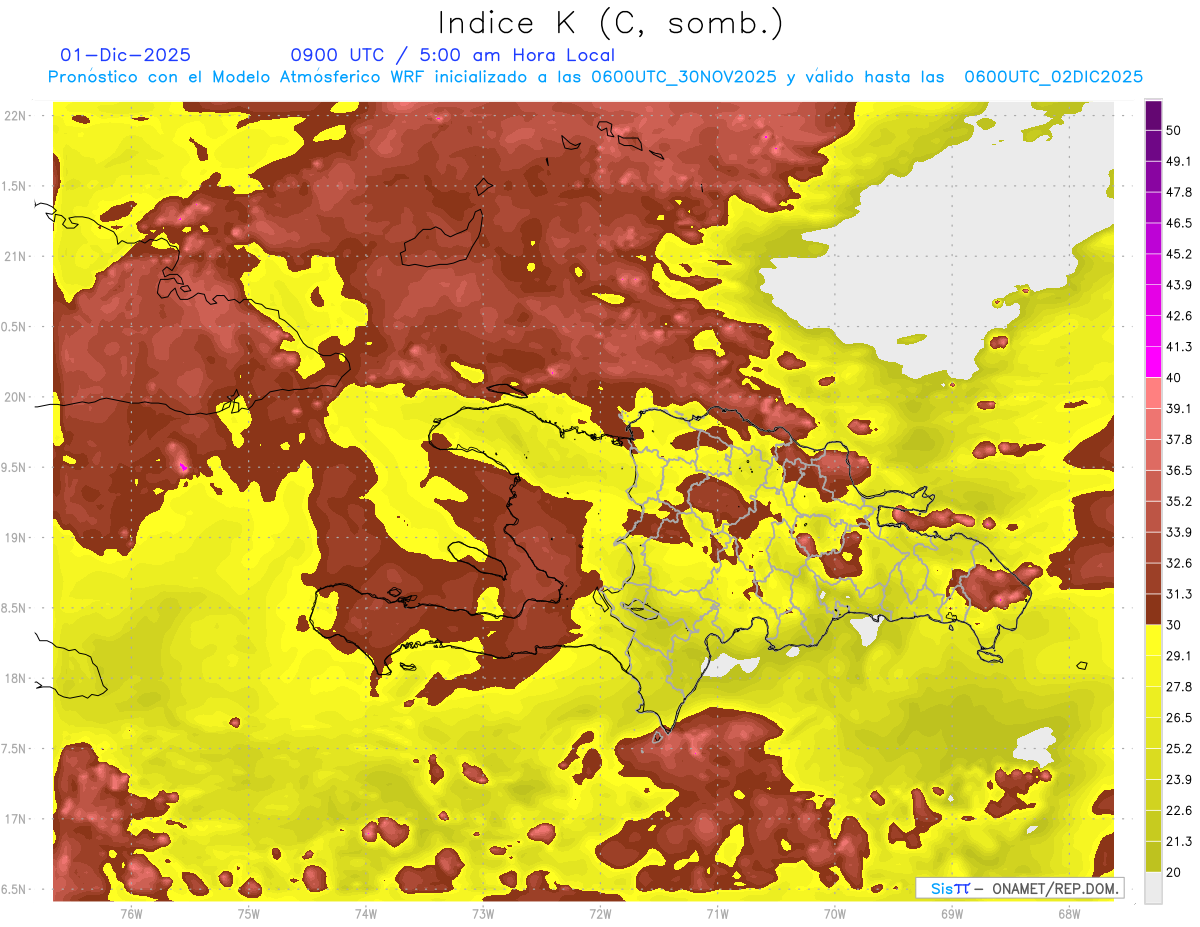Click the '23.9' colorbar value
Viewport: 1200px width, 927px height.
(x=1179, y=779)
